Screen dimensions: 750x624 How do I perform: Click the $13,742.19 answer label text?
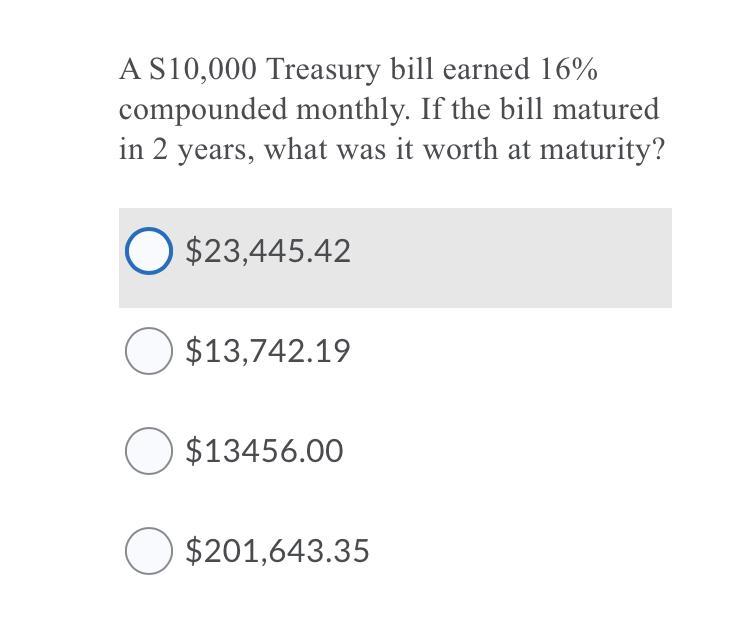268,351
